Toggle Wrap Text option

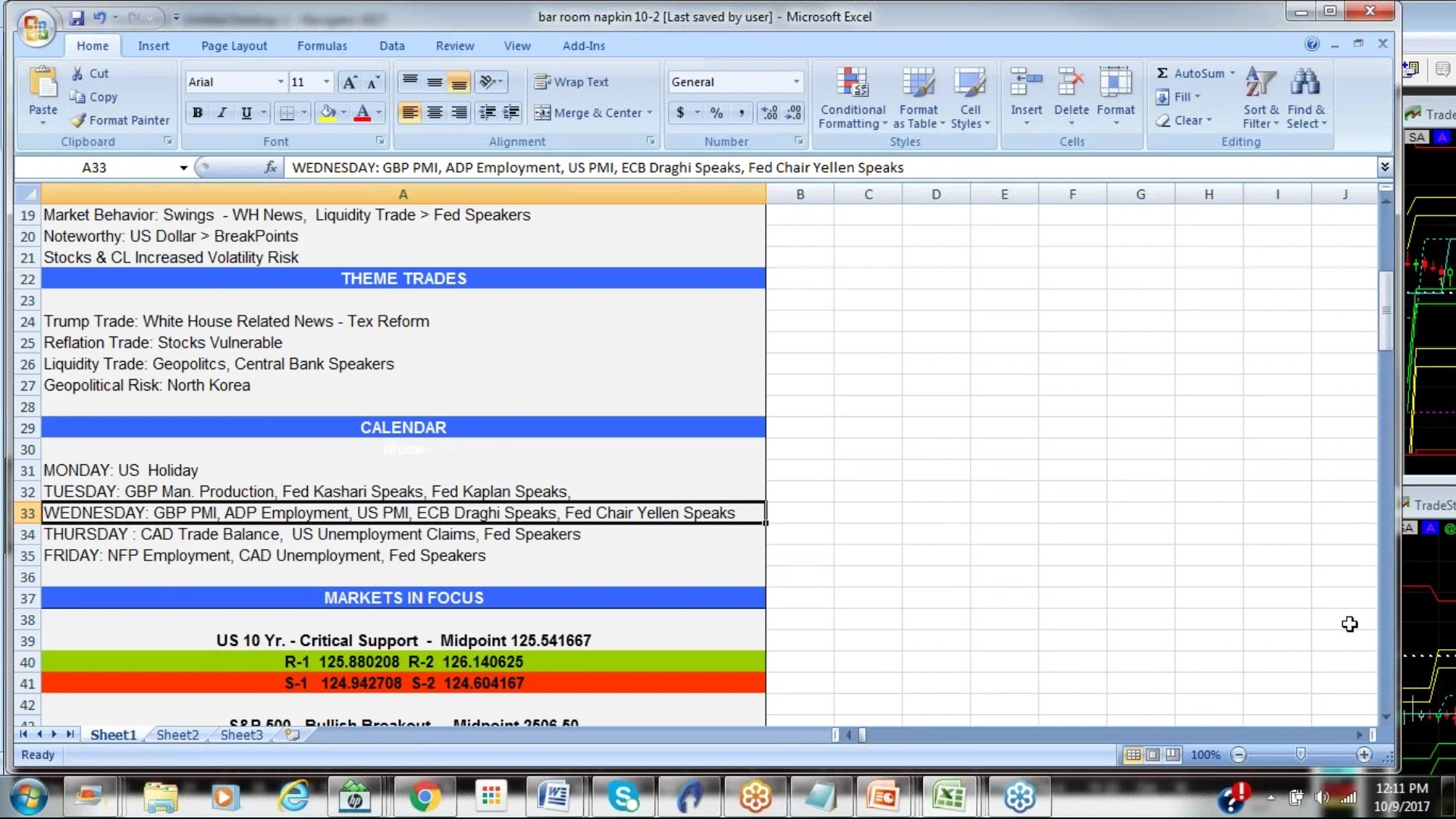pyautogui.click(x=572, y=82)
